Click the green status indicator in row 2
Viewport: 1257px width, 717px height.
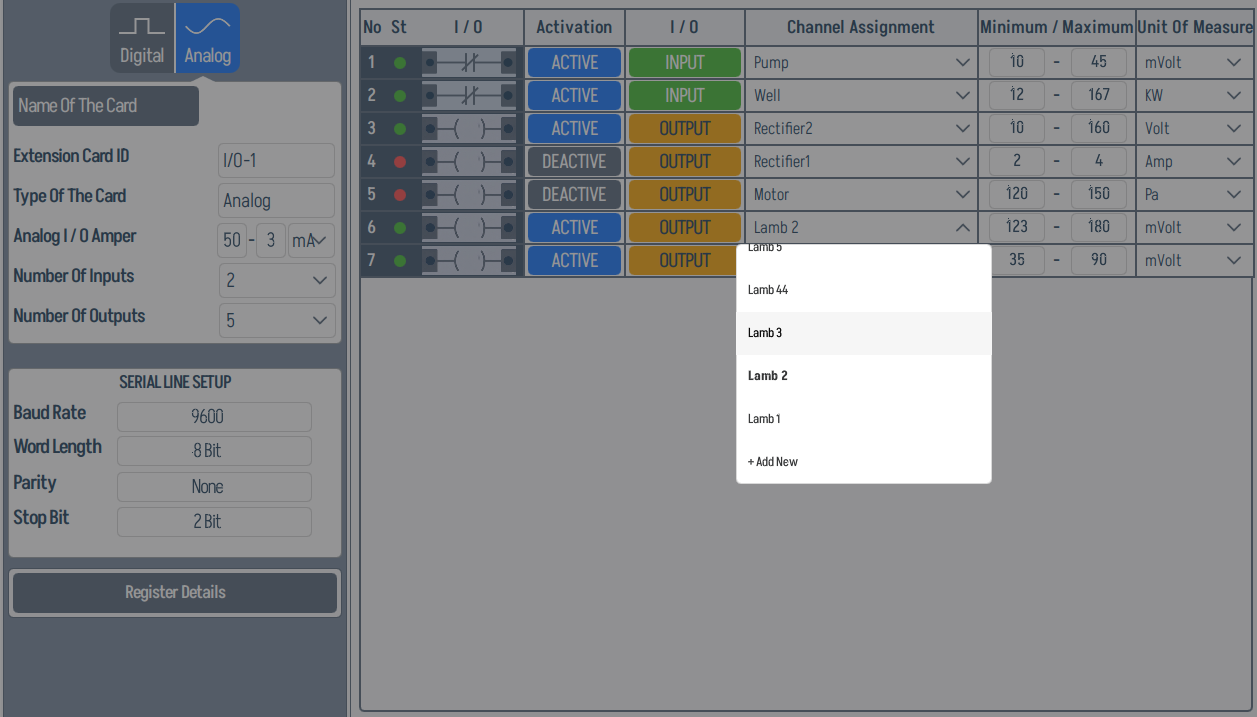(x=400, y=96)
